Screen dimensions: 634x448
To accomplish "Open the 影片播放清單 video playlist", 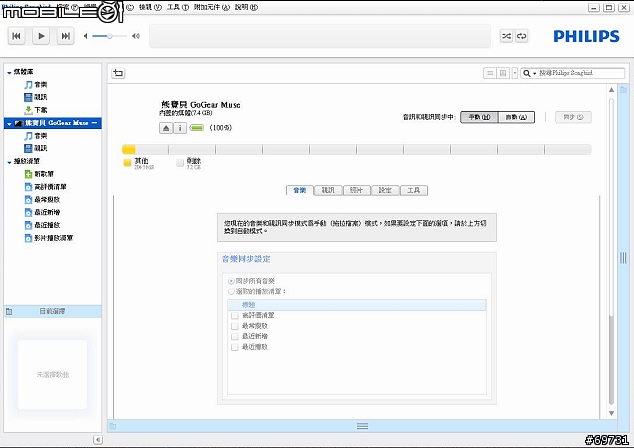I will pyautogui.click(x=49, y=238).
